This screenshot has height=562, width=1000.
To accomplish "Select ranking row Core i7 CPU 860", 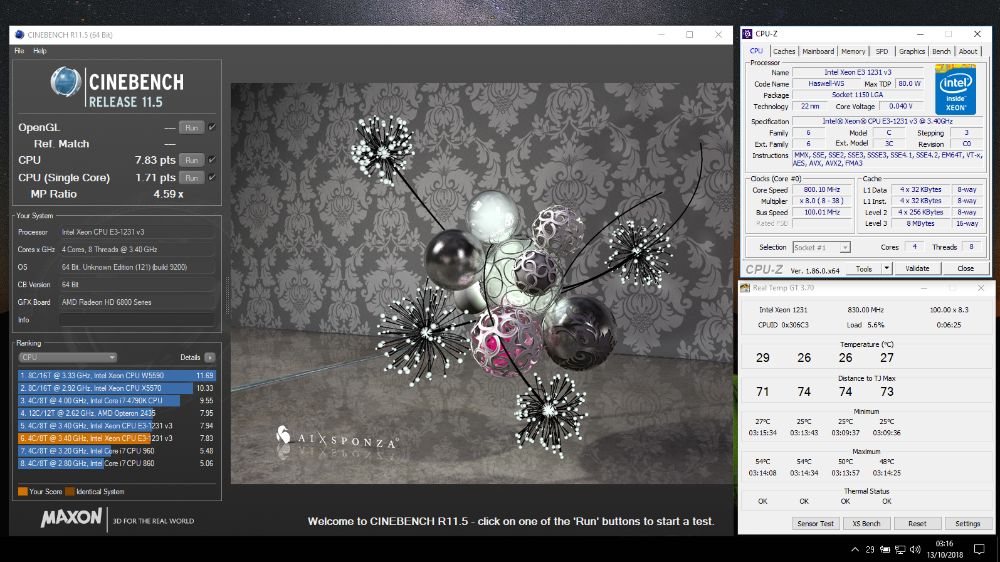I will point(116,463).
